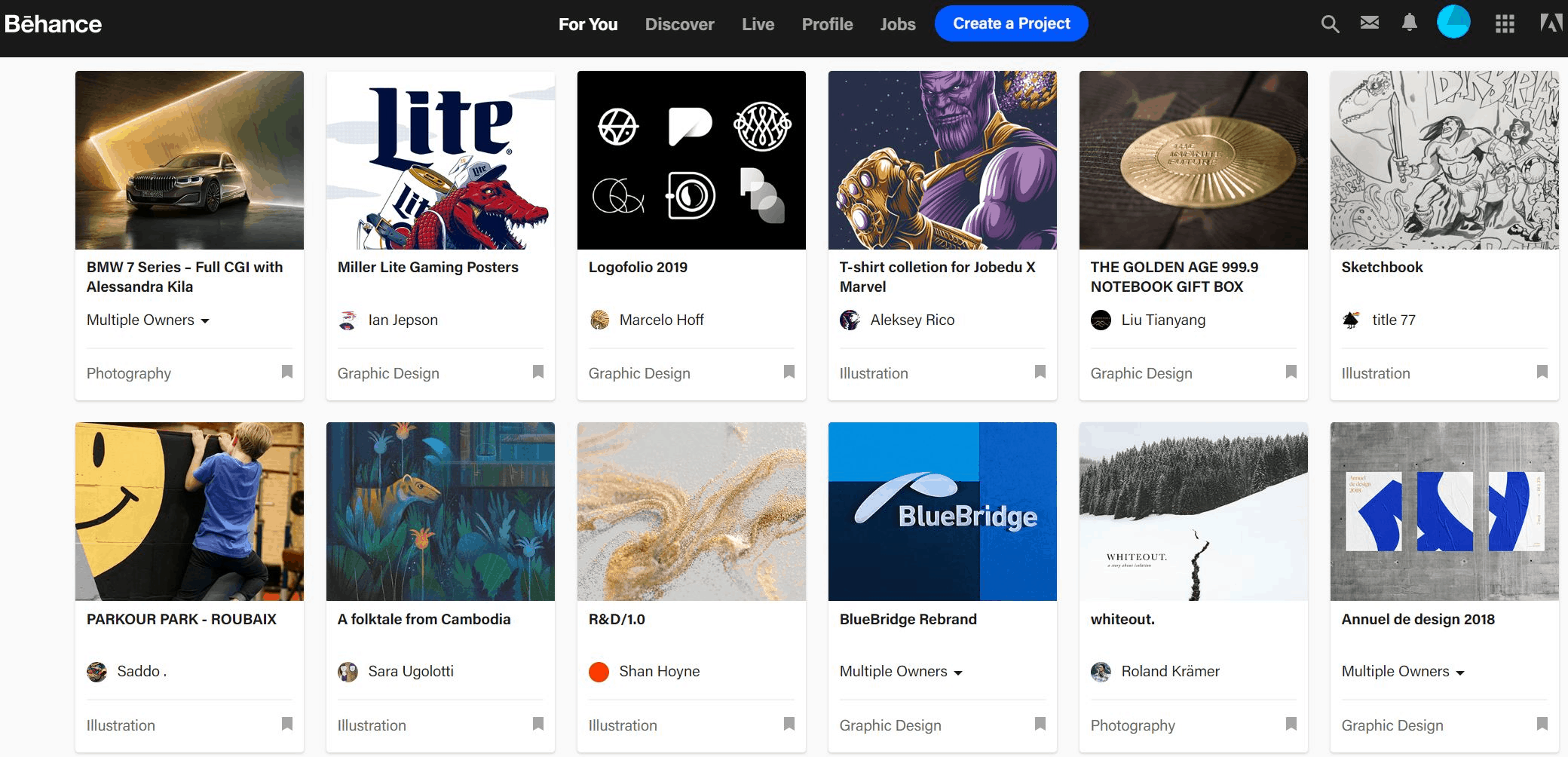1568x757 pixels.
Task: Open the user profile avatar
Action: click(1453, 21)
